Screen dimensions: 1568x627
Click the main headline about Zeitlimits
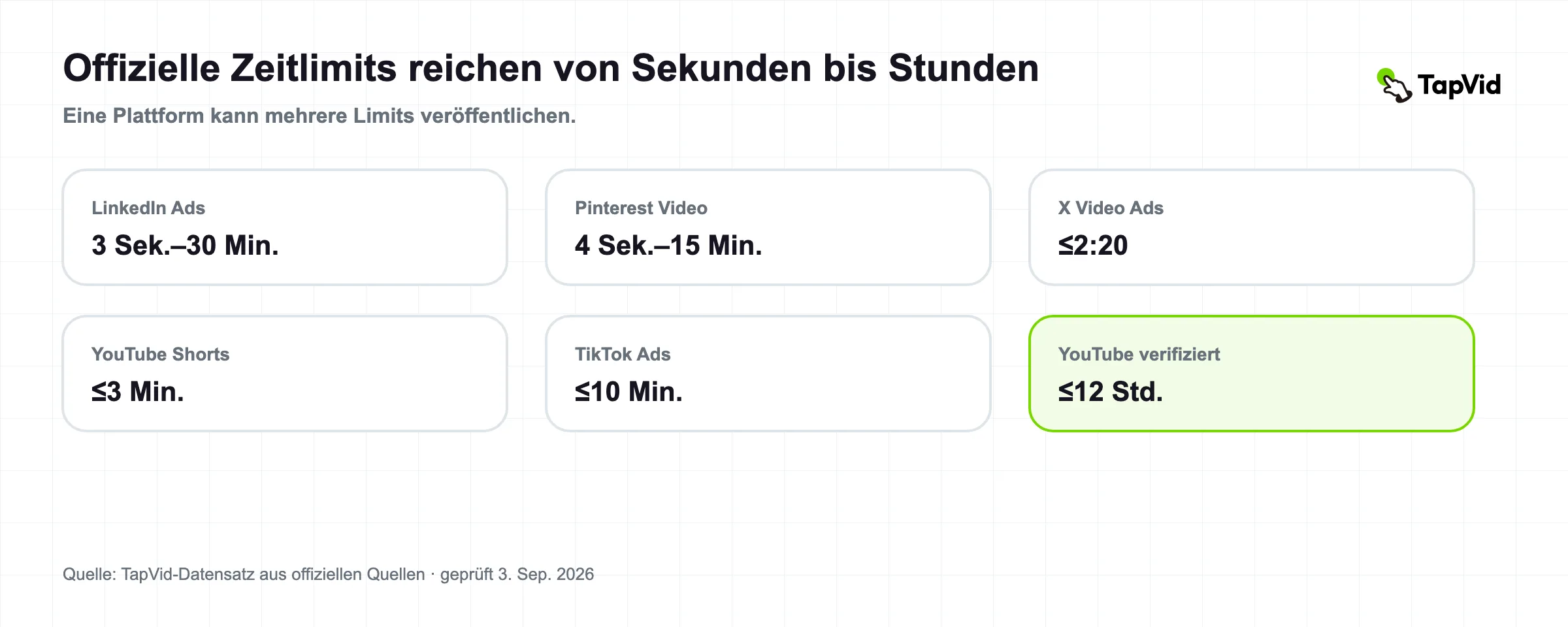(551, 68)
